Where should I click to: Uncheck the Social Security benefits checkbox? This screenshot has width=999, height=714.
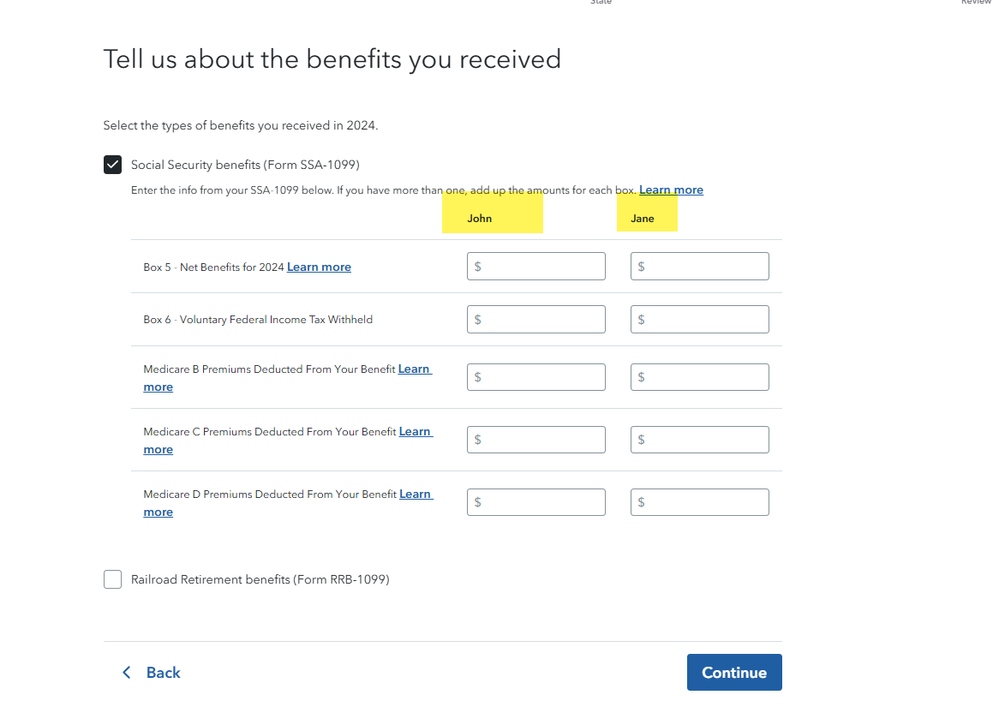[113, 165]
